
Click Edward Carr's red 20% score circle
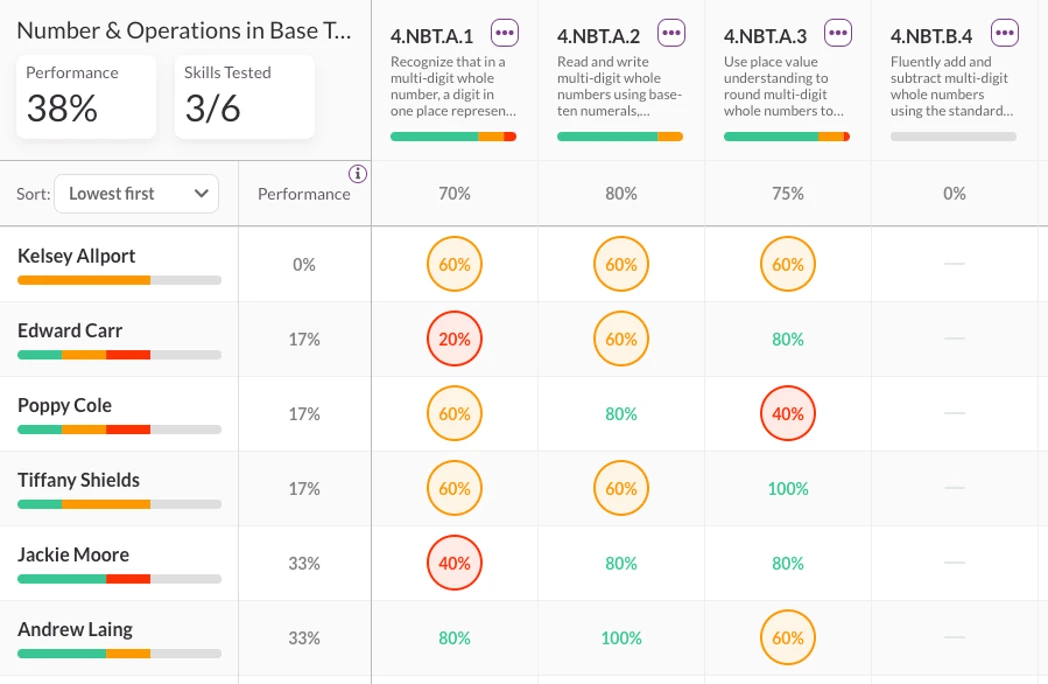(455, 338)
